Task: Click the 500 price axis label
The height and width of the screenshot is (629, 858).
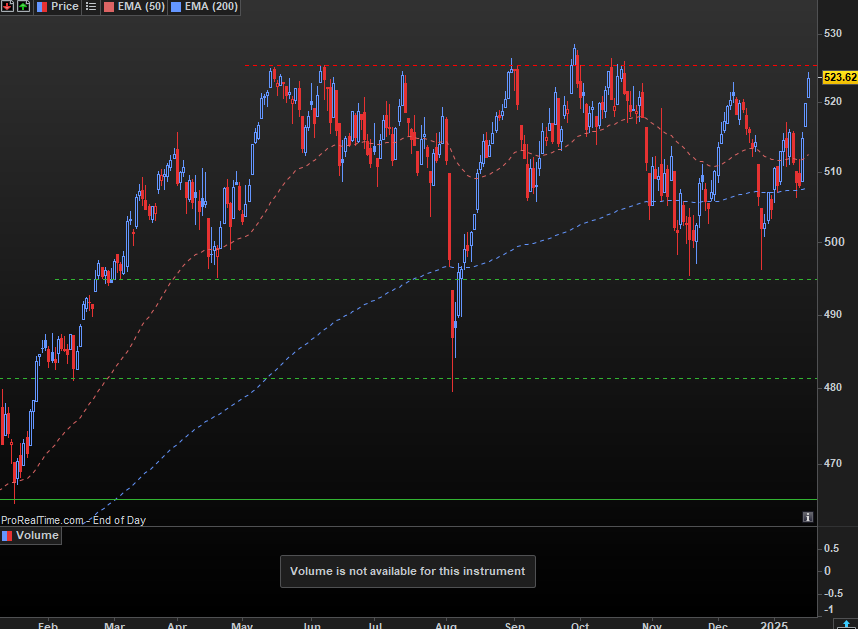Action: [834, 242]
